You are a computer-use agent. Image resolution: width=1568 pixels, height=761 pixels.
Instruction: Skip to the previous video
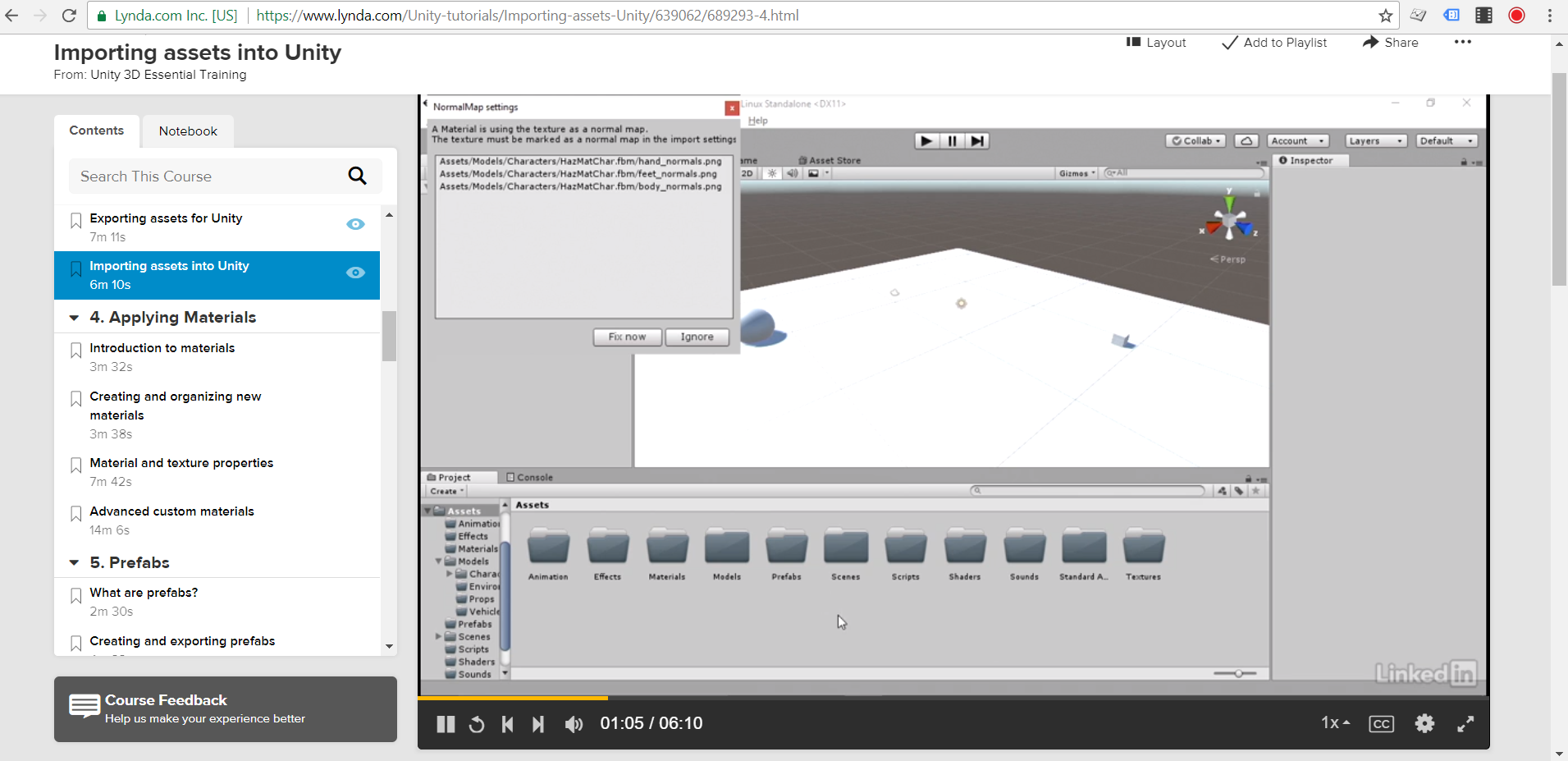pos(507,724)
